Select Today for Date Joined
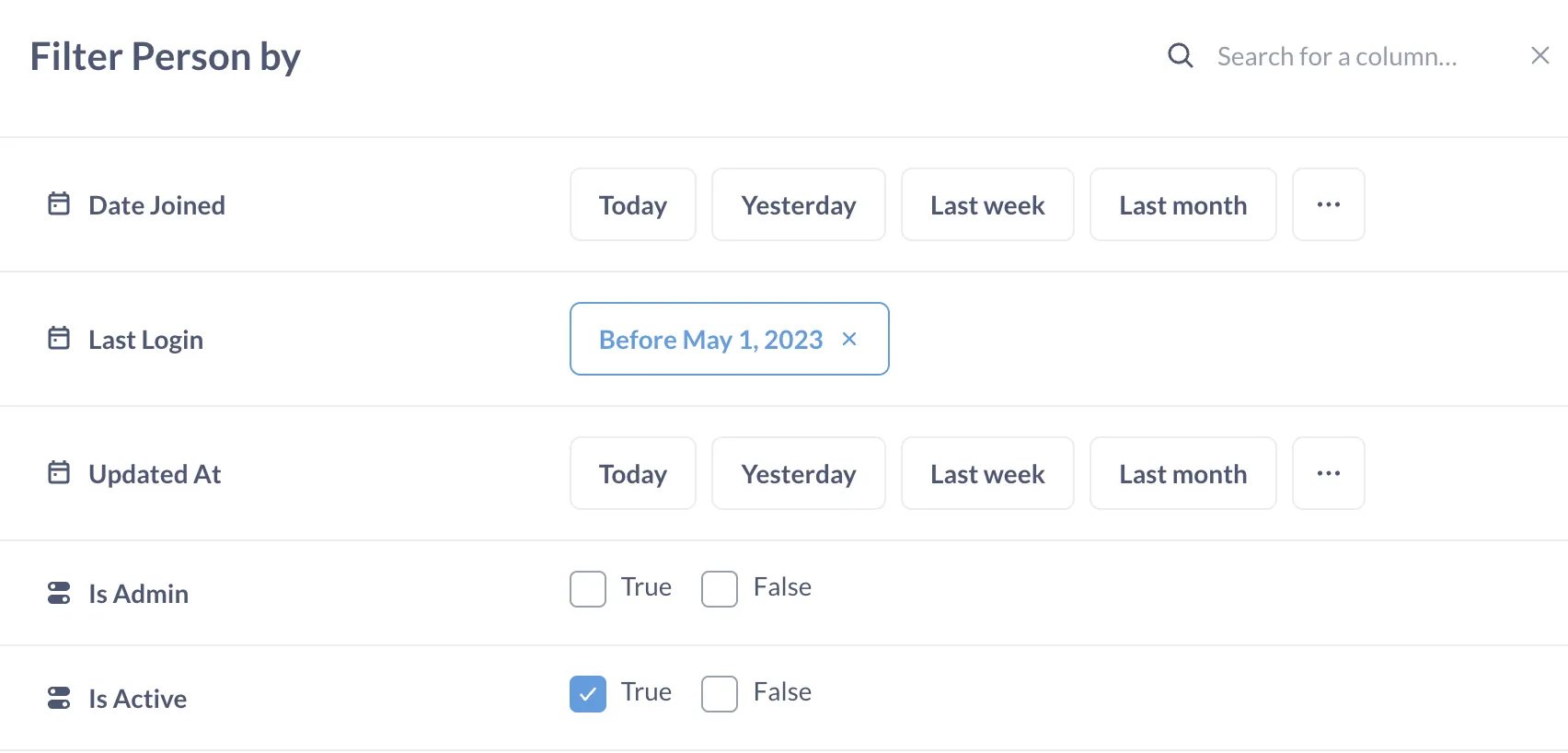The height and width of the screenshot is (753, 1568). pyautogui.click(x=632, y=204)
